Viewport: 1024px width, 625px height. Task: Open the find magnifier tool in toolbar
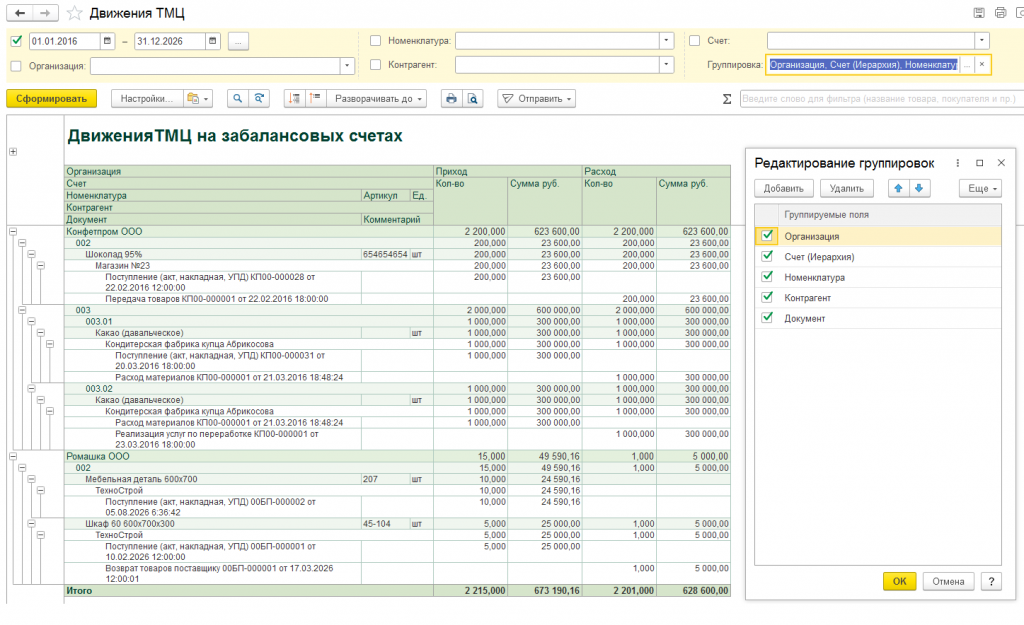click(x=238, y=99)
